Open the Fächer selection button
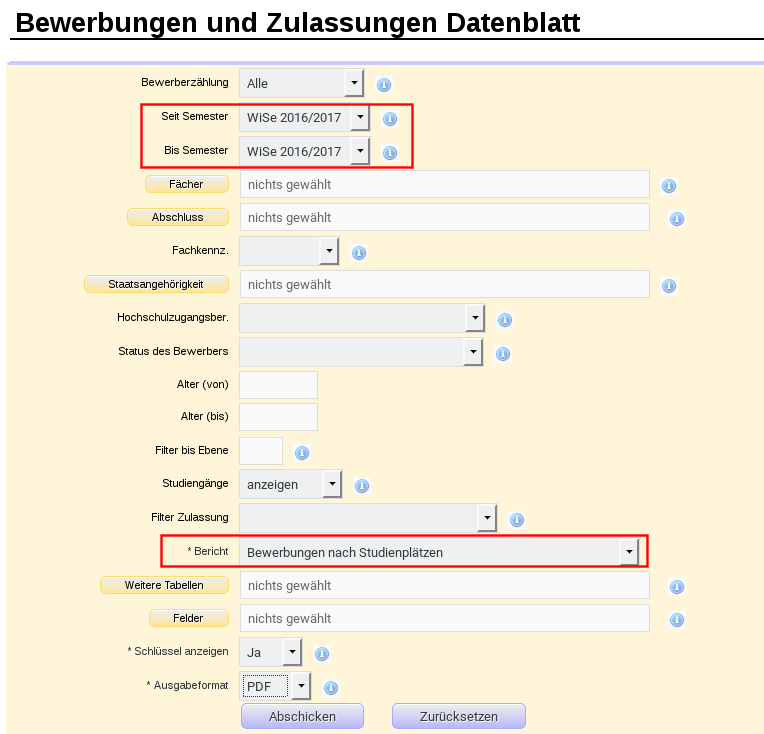Viewport: 764px width, 734px height. click(187, 184)
